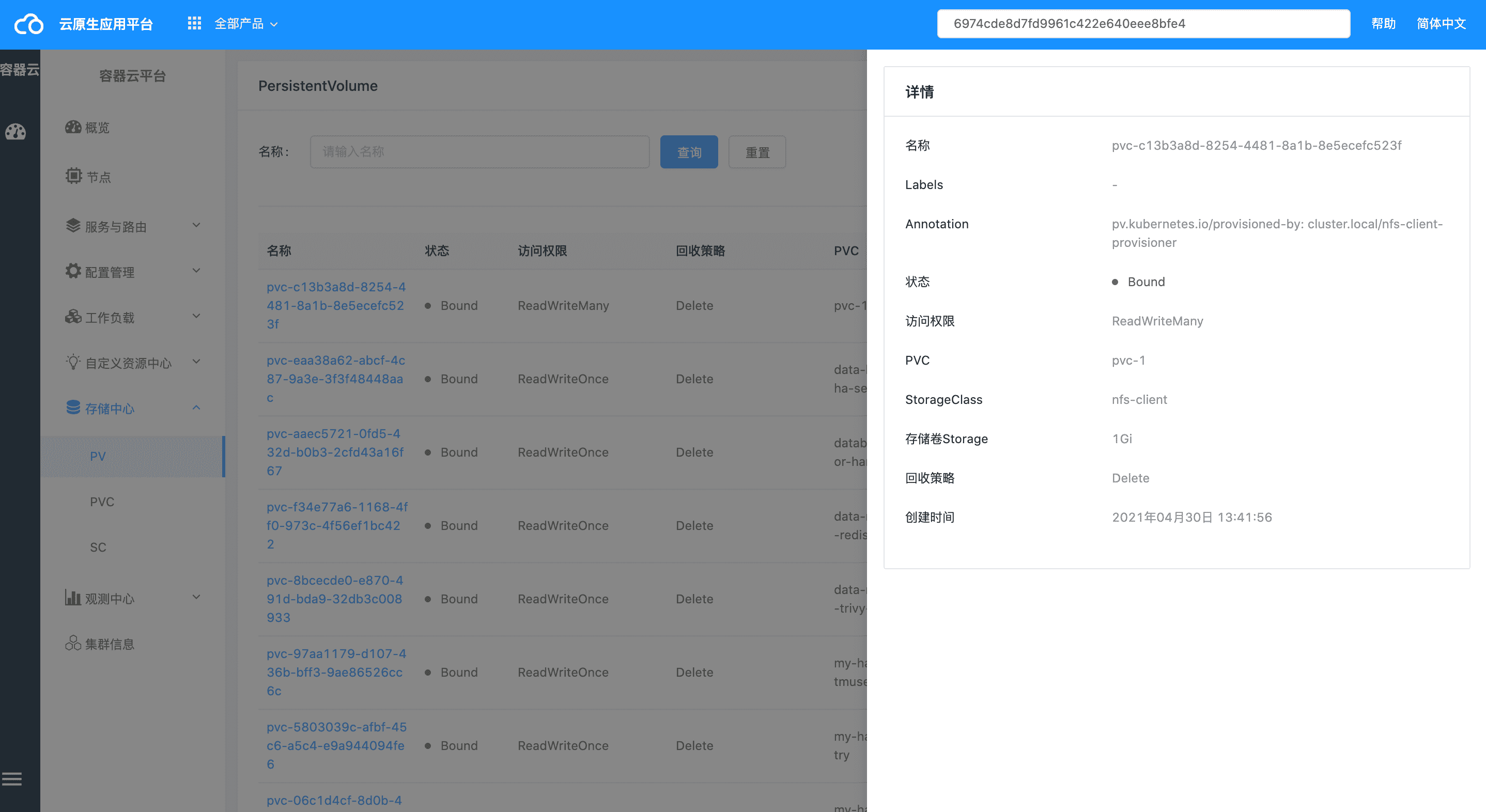Screen dimensions: 1486x812
Task: Click the detail panel name value pvc-c13b3a8d
Action: click(1257, 145)
